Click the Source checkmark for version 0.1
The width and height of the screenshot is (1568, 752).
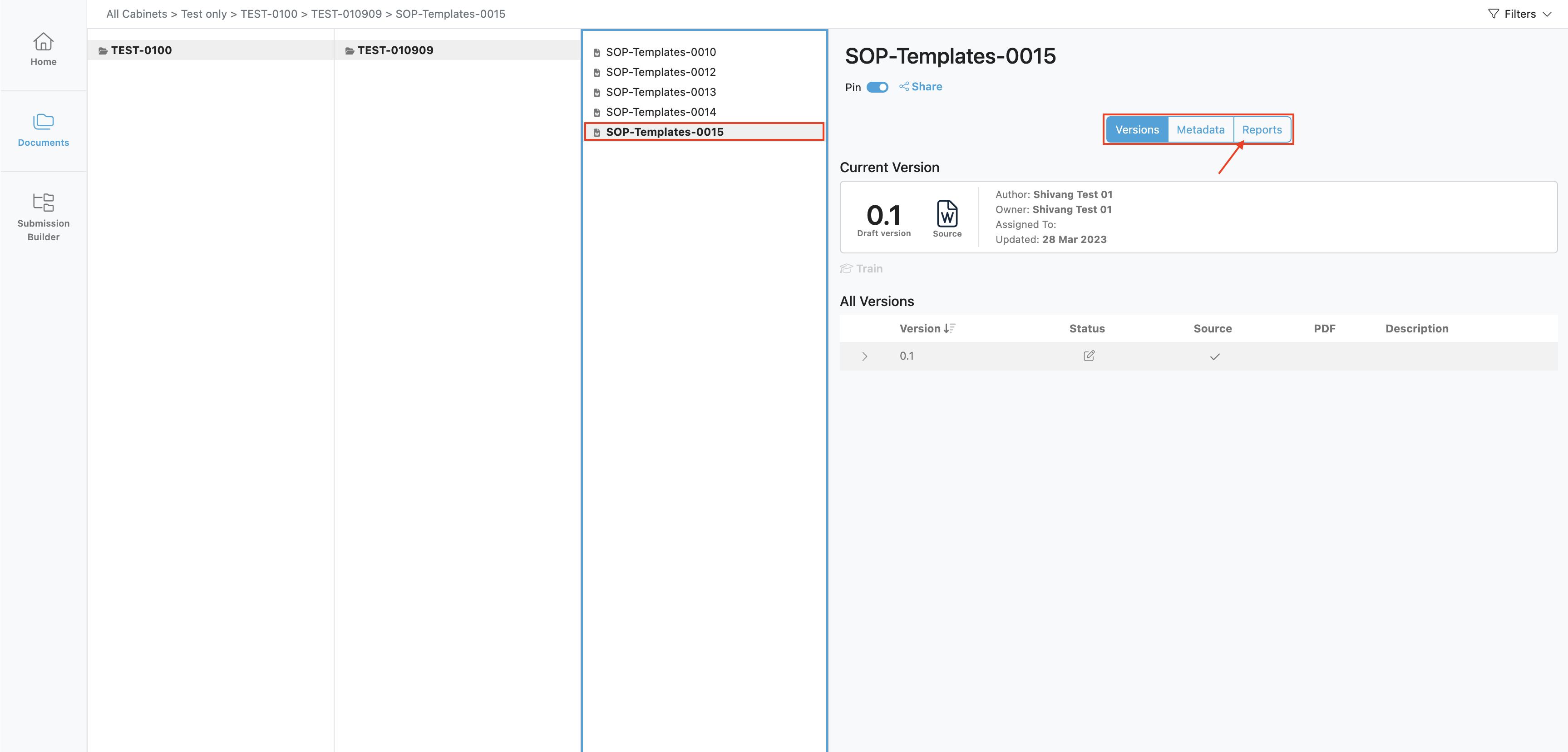(x=1214, y=357)
